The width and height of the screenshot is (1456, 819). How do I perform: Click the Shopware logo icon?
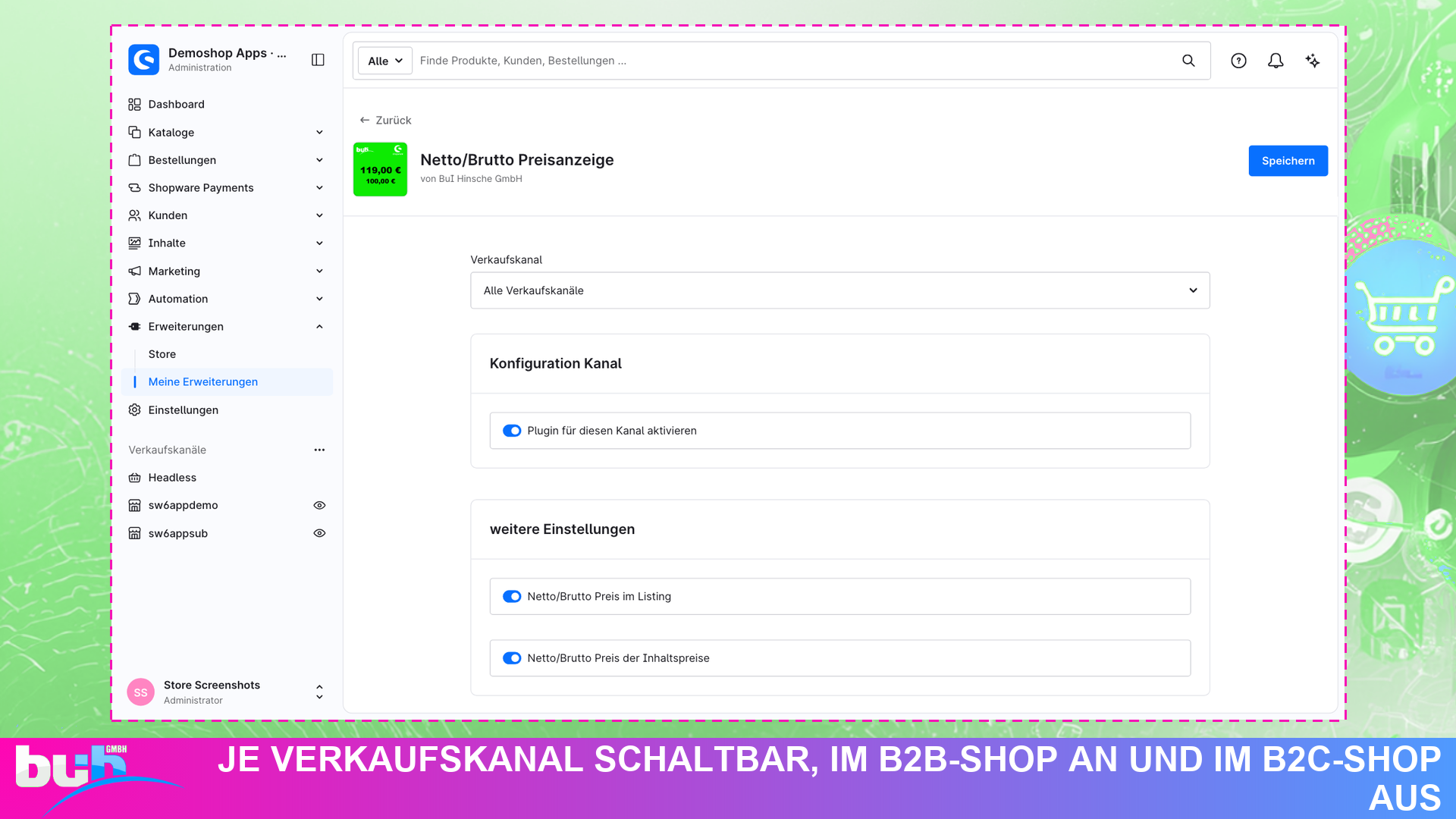(x=143, y=60)
